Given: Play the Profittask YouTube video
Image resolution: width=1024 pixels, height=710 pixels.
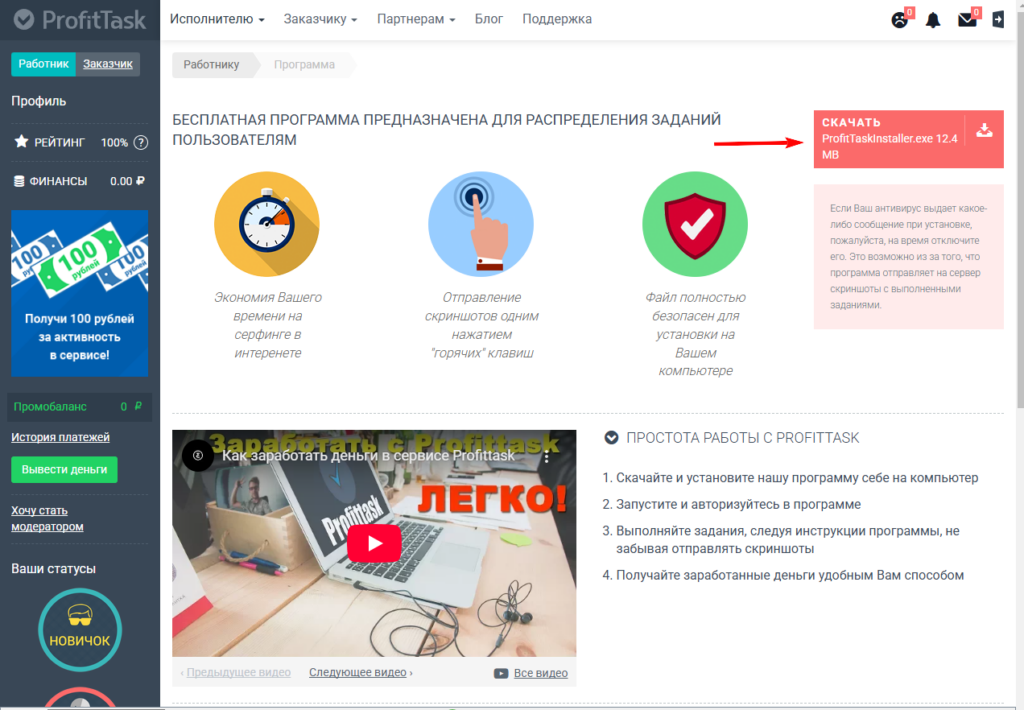Looking at the screenshot, I should click(374, 543).
